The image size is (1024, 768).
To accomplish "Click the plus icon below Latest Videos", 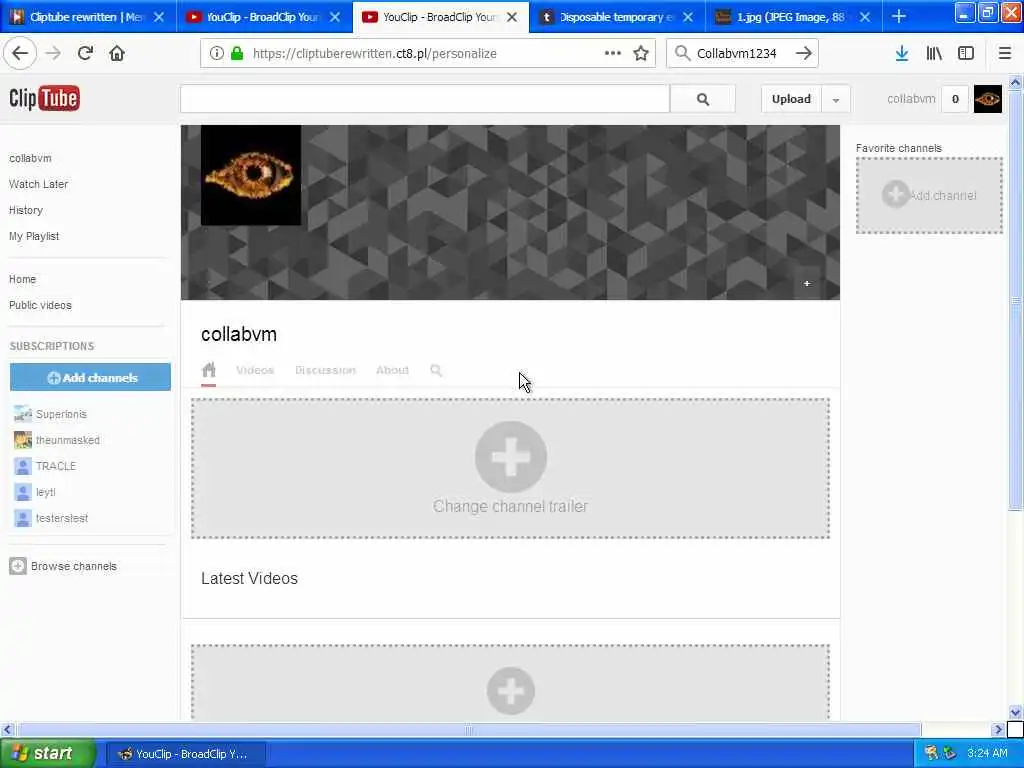I will [x=511, y=691].
